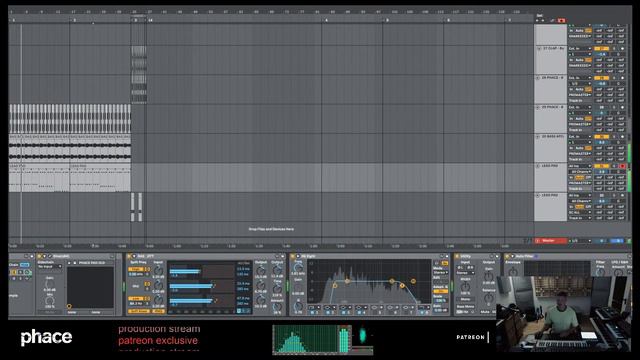Enable Soft Knee in OTT device

click(x=139, y=311)
